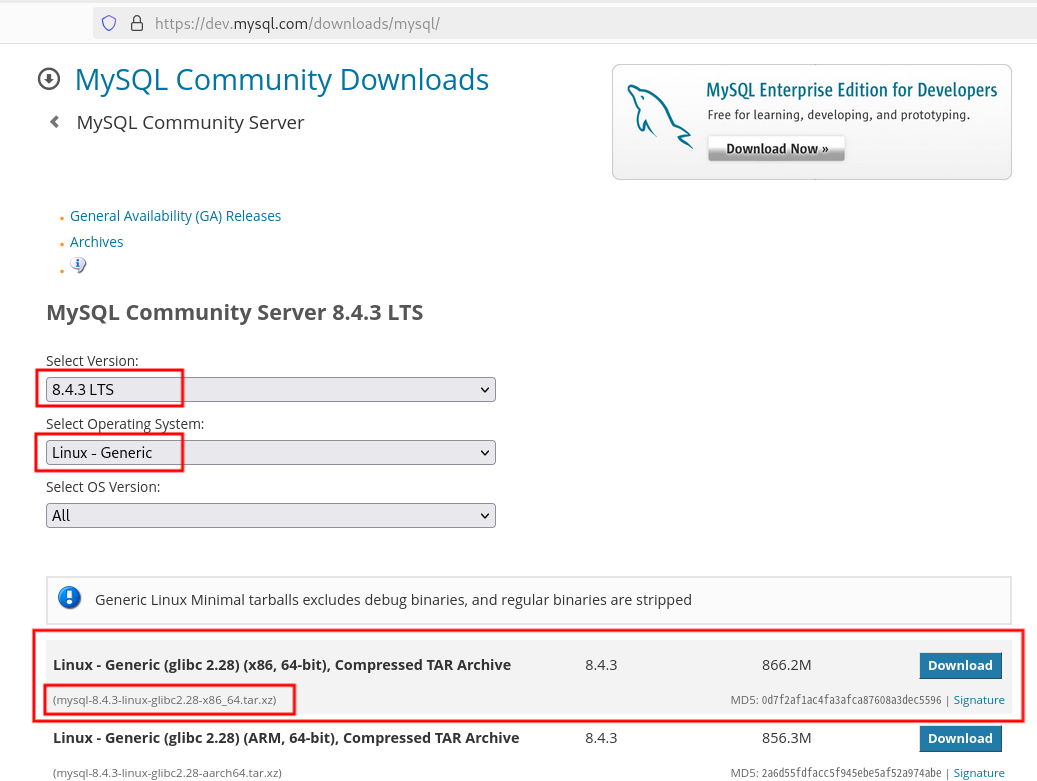This screenshot has width=1037, height=781.
Task: Click the circular download icon beside page title
Action: click(x=48, y=79)
